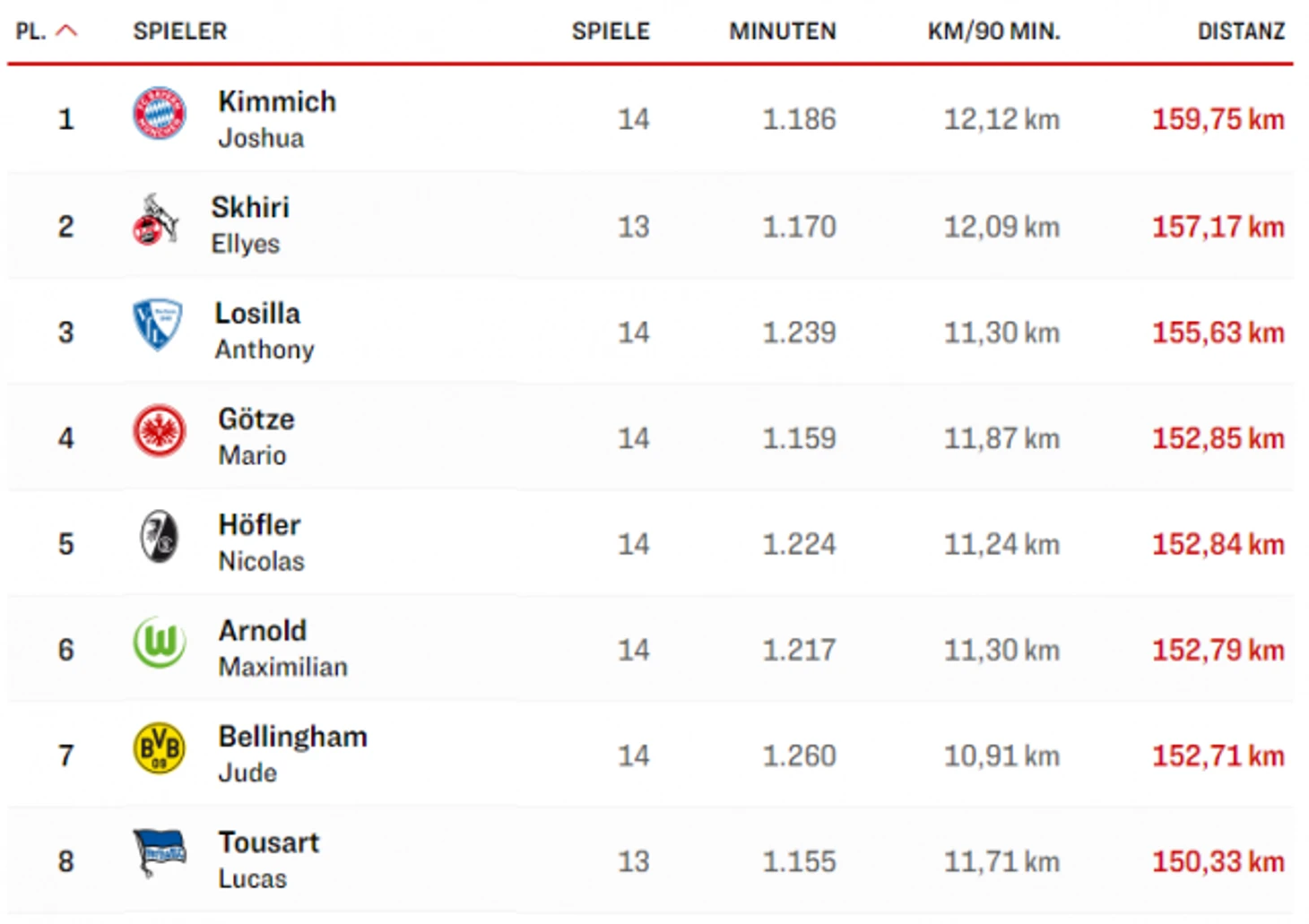Click the BVB Dortmund yellow logo
Viewport: 1309px width, 924px height.
click(160, 748)
